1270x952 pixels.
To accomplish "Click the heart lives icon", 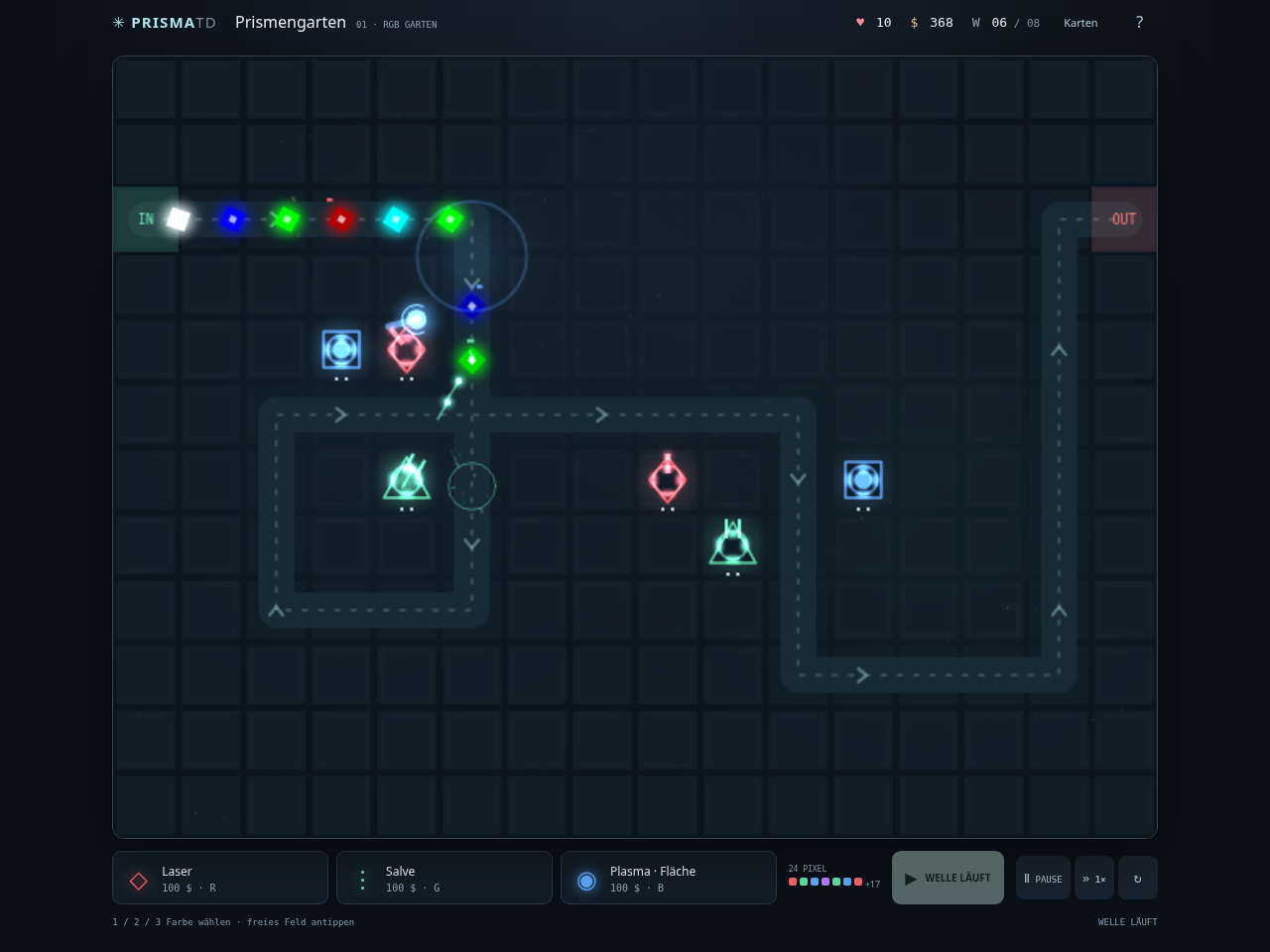I will tap(860, 22).
